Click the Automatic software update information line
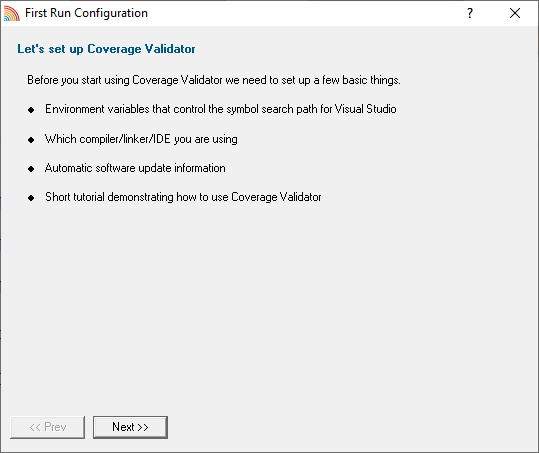539x453 pixels. coord(135,168)
